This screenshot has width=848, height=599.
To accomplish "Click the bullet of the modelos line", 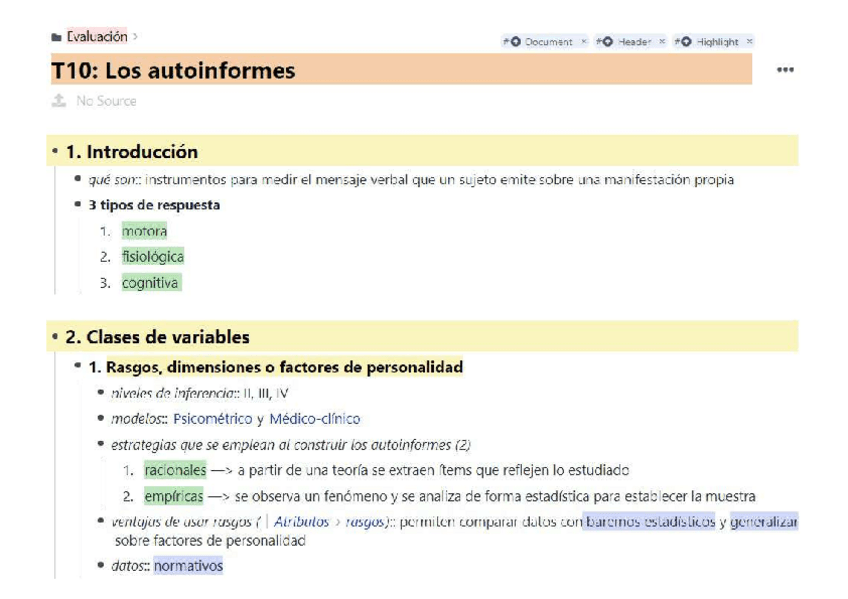I will point(101,418).
